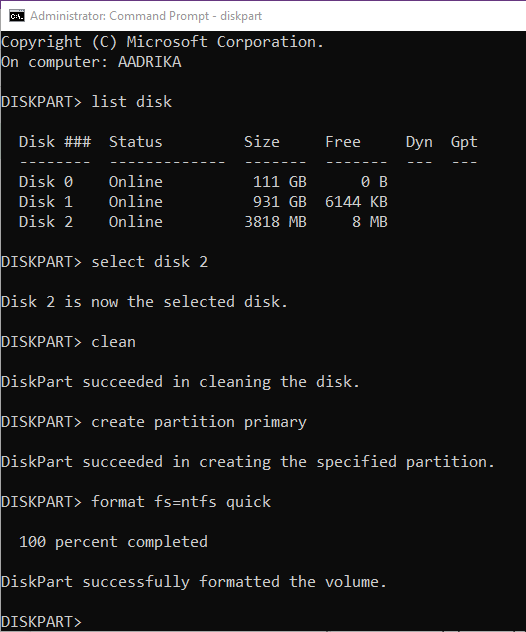
Task: Click the "100 percent completed" progress text
Action: pyautogui.click(x=113, y=542)
